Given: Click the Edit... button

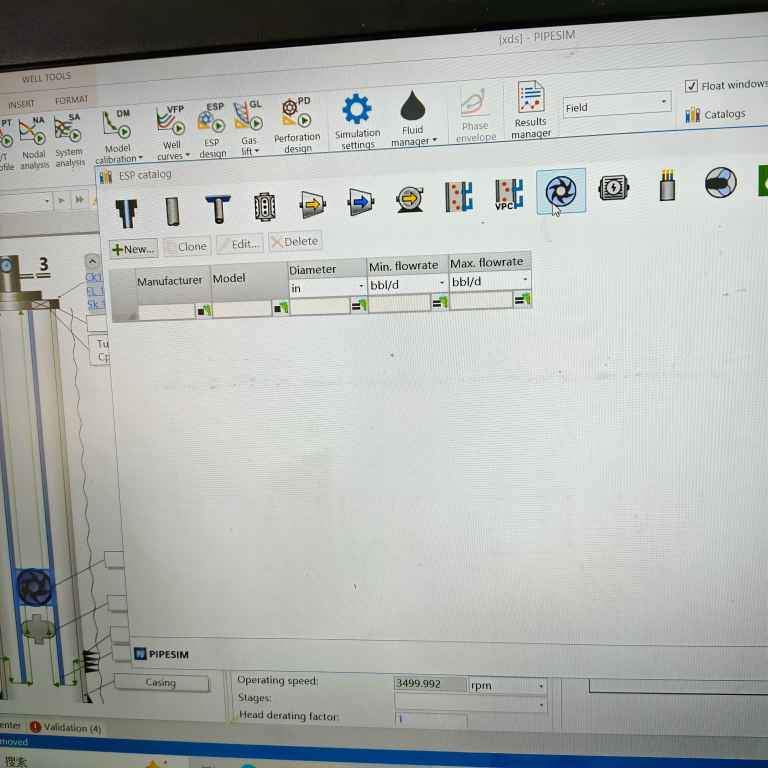Looking at the screenshot, I should (240, 244).
